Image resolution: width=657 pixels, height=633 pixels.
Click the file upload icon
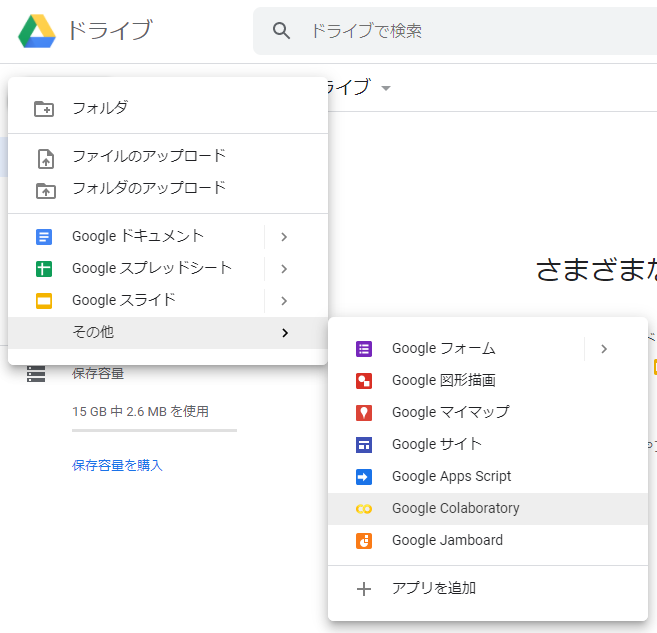(46, 159)
